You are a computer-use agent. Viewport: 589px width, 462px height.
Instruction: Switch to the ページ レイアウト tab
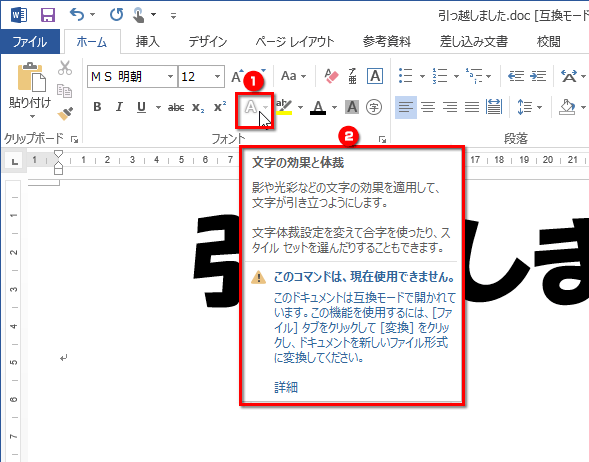(x=295, y=41)
